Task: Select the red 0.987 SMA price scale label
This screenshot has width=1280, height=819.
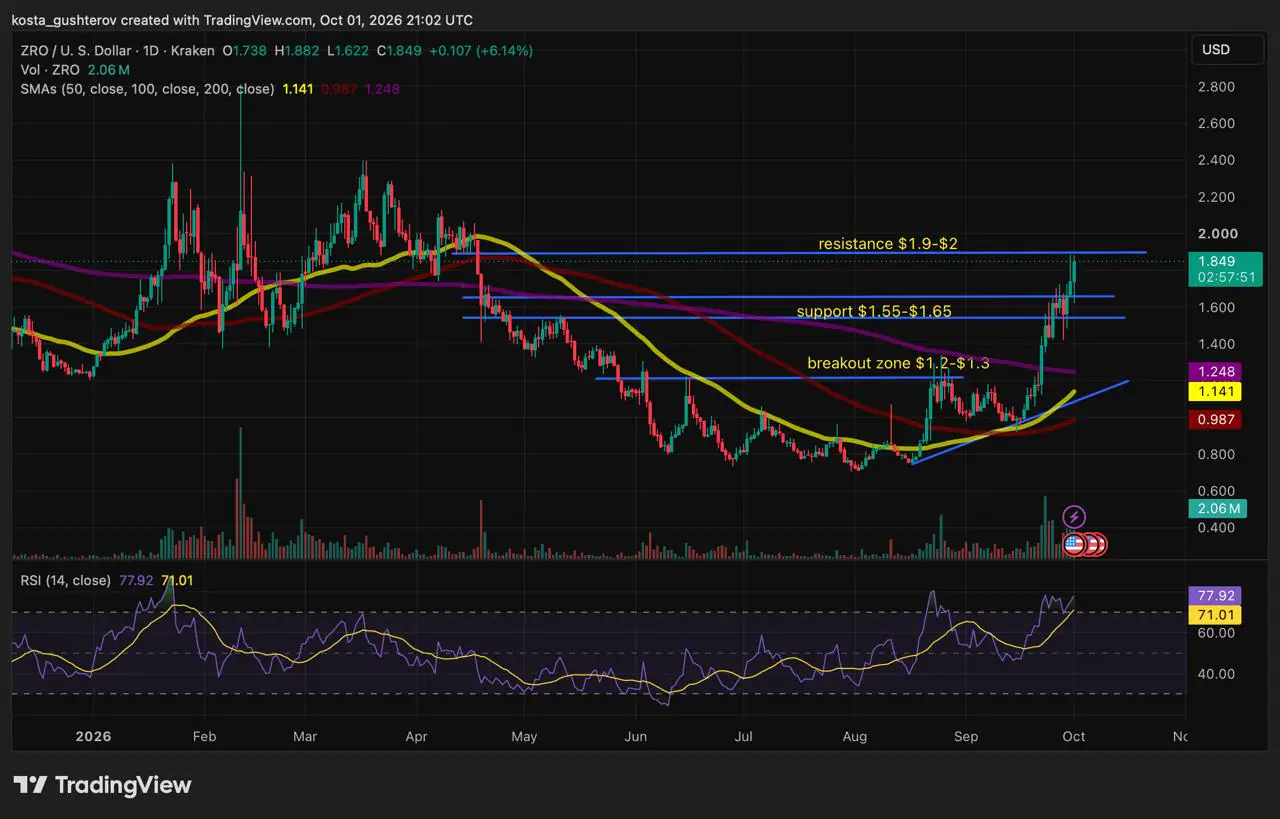Action: tap(1215, 420)
